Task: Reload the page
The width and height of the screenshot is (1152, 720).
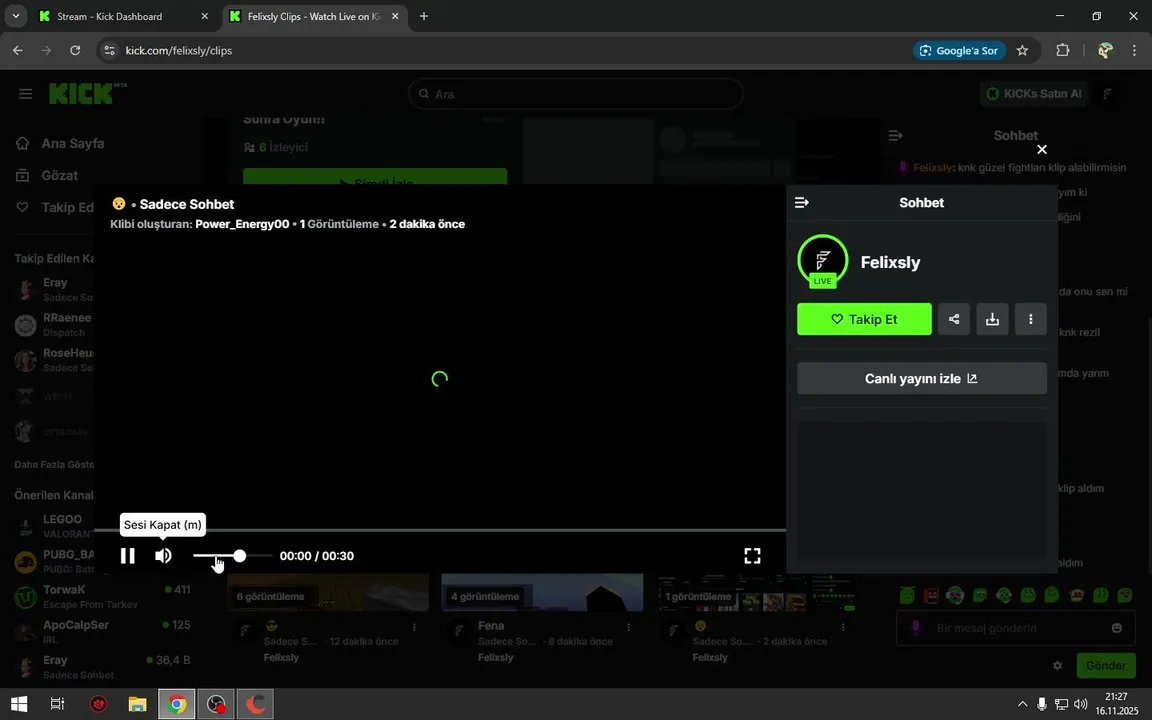Action: click(75, 51)
